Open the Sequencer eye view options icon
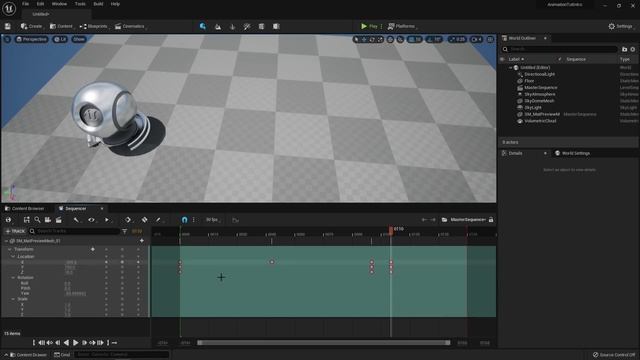This screenshot has width=640, height=360. 91,220
